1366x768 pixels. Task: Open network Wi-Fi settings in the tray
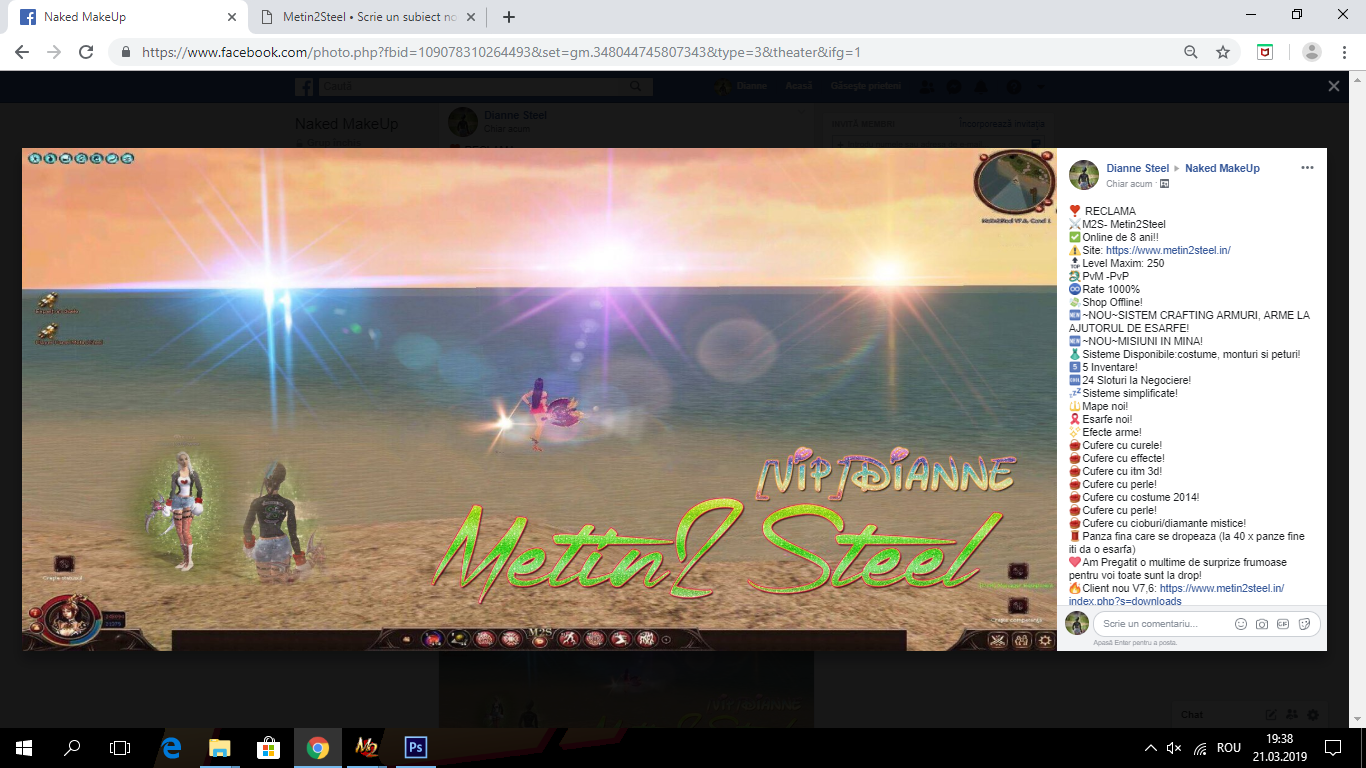coord(1199,748)
